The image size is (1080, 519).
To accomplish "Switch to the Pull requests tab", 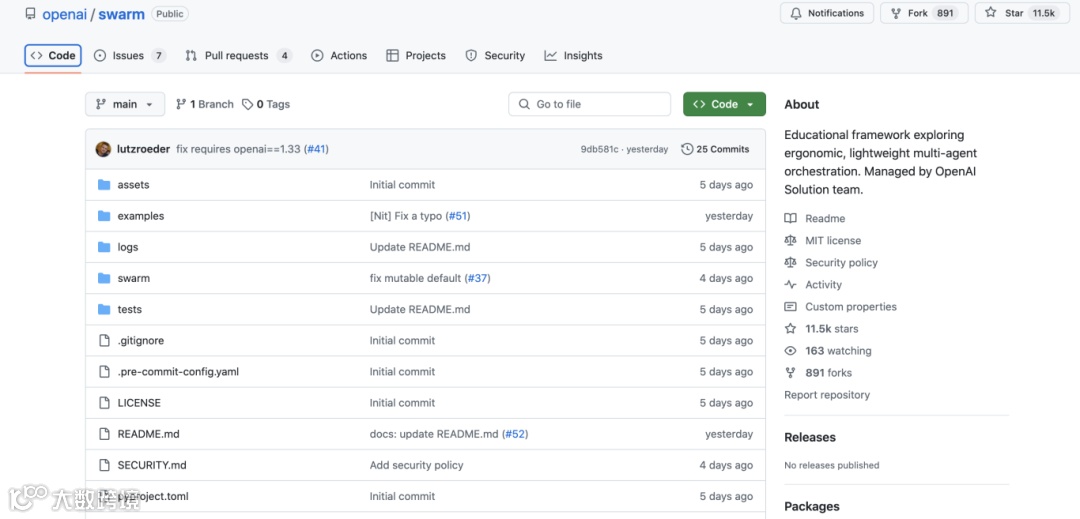I will pos(238,56).
